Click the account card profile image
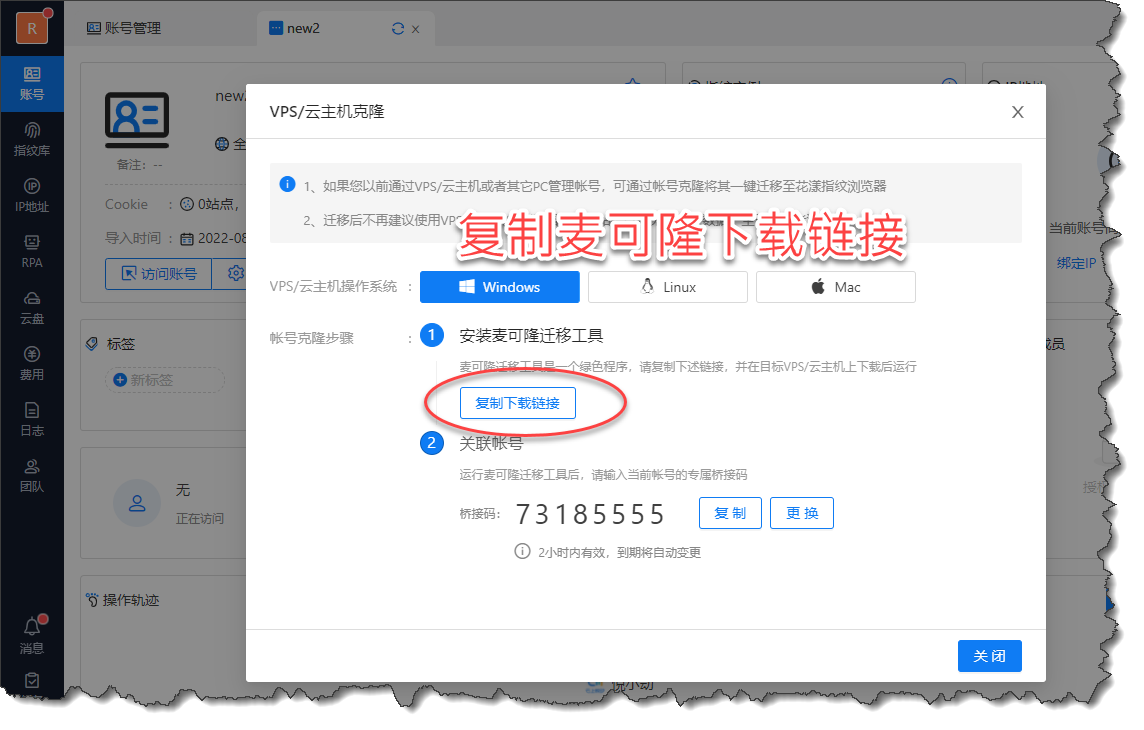1144x730 pixels. 137,119
